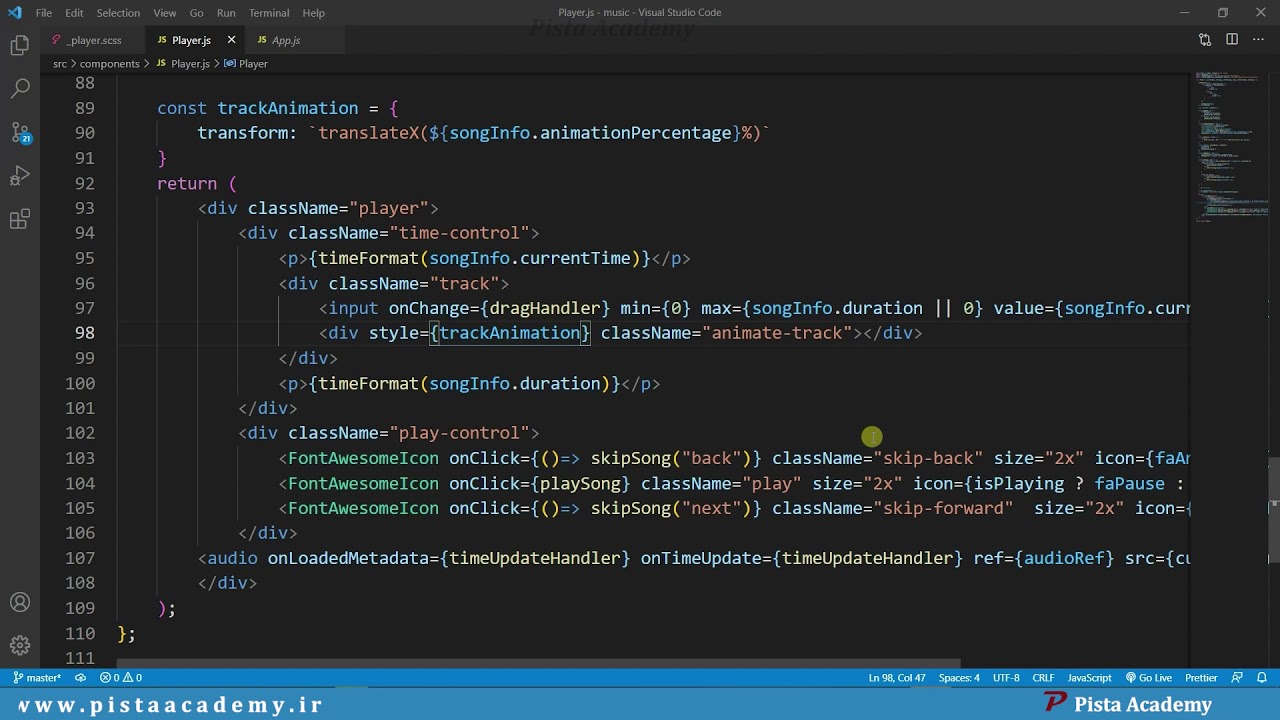
Task: Click the VS Code logo icon
Action: 14,13
